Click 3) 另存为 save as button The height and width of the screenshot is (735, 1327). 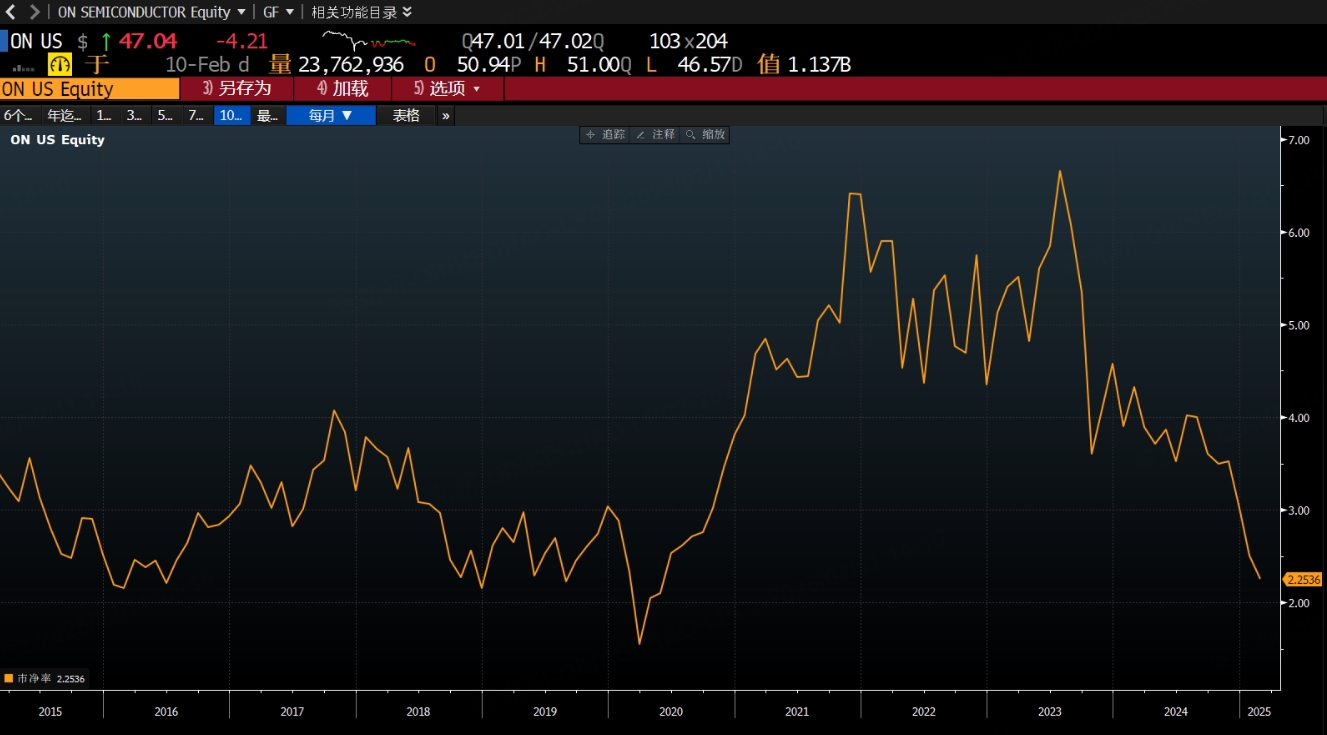(237, 88)
